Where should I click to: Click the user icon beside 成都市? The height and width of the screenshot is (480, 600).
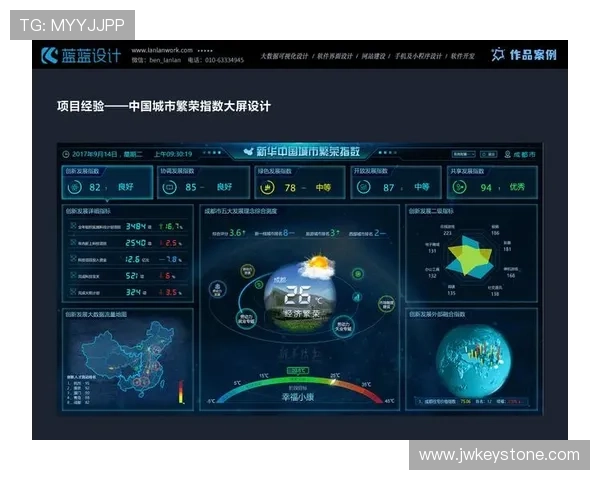(x=507, y=154)
